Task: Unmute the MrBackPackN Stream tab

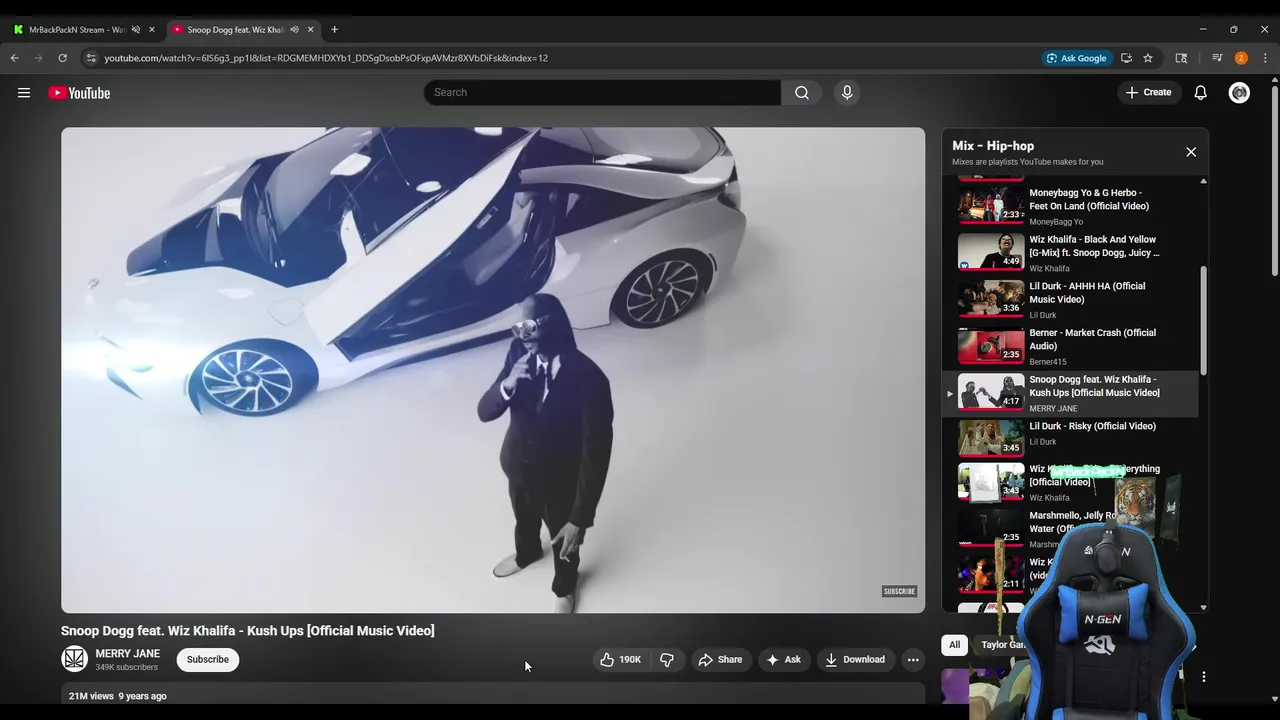Action: pyautogui.click(x=135, y=30)
